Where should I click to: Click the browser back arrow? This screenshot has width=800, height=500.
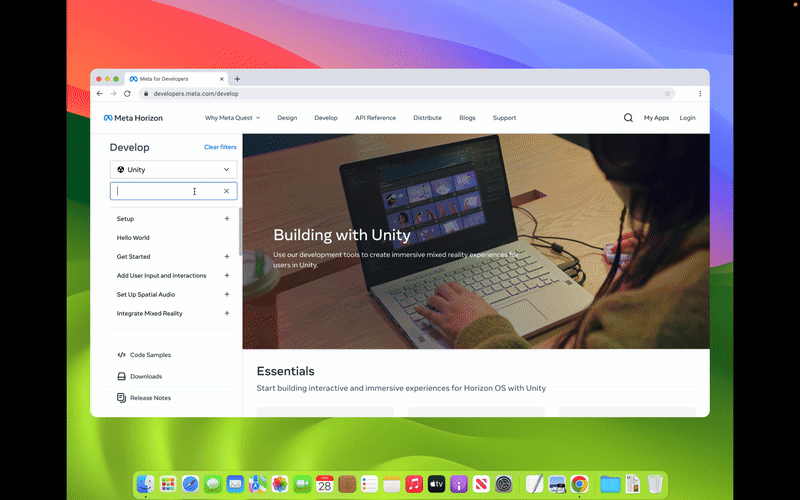pyautogui.click(x=99, y=93)
